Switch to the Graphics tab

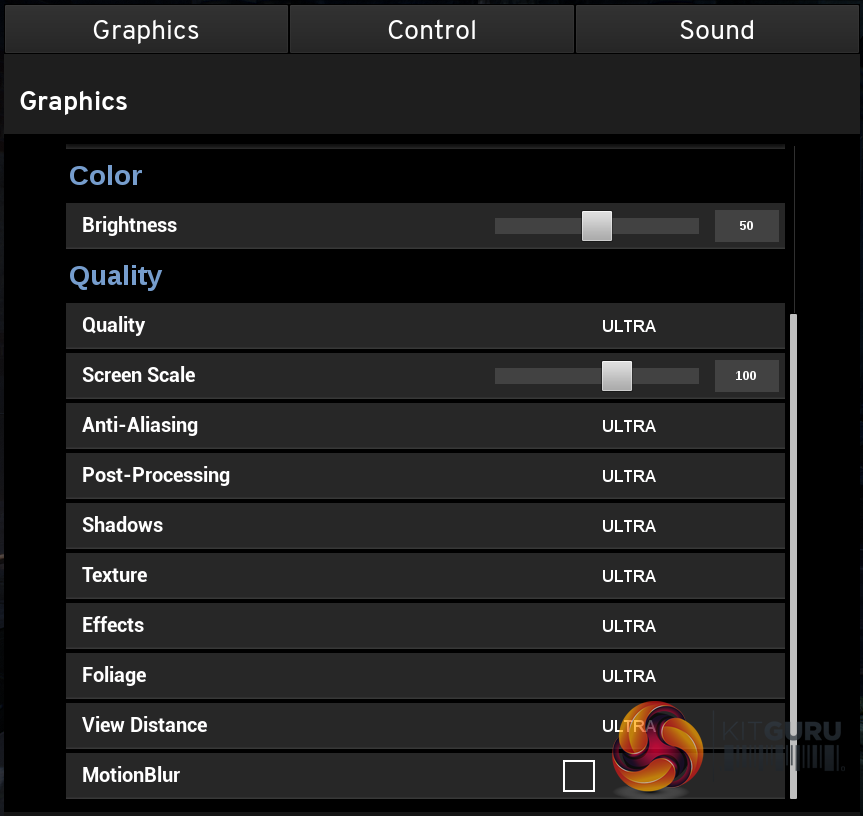tap(146, 30)
